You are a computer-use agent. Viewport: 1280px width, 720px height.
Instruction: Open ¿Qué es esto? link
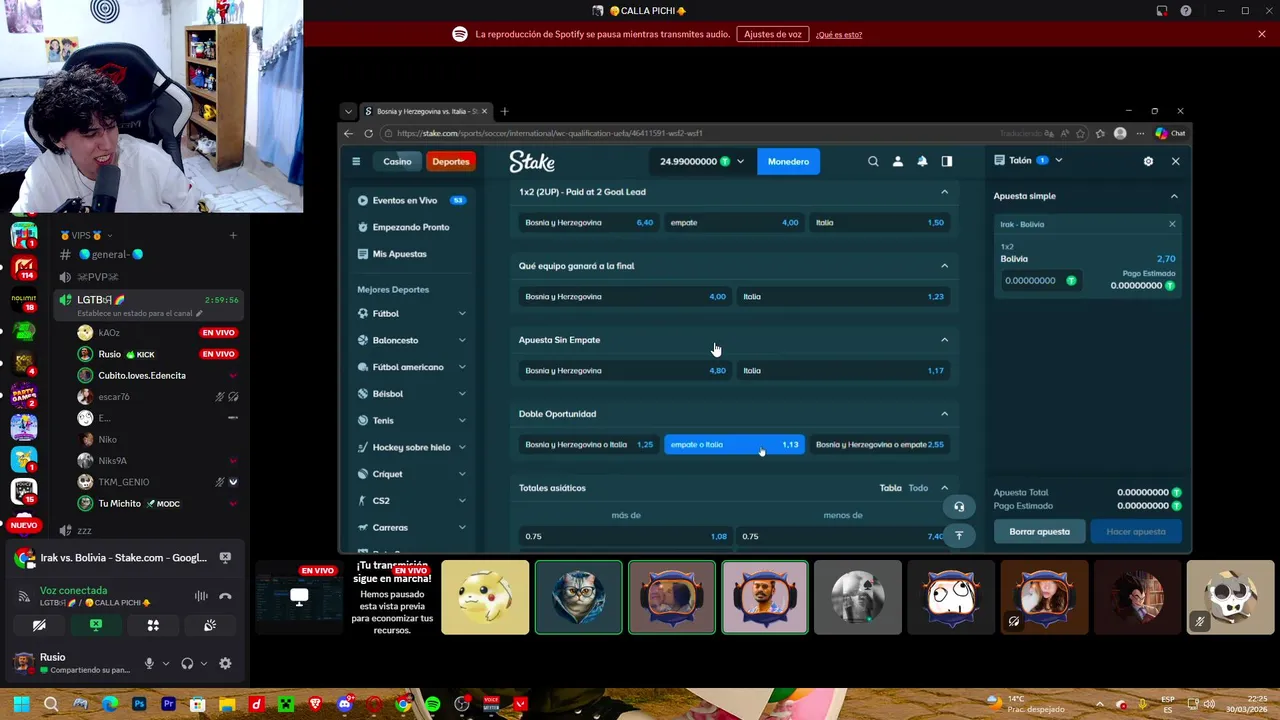(x=839, y=35)
